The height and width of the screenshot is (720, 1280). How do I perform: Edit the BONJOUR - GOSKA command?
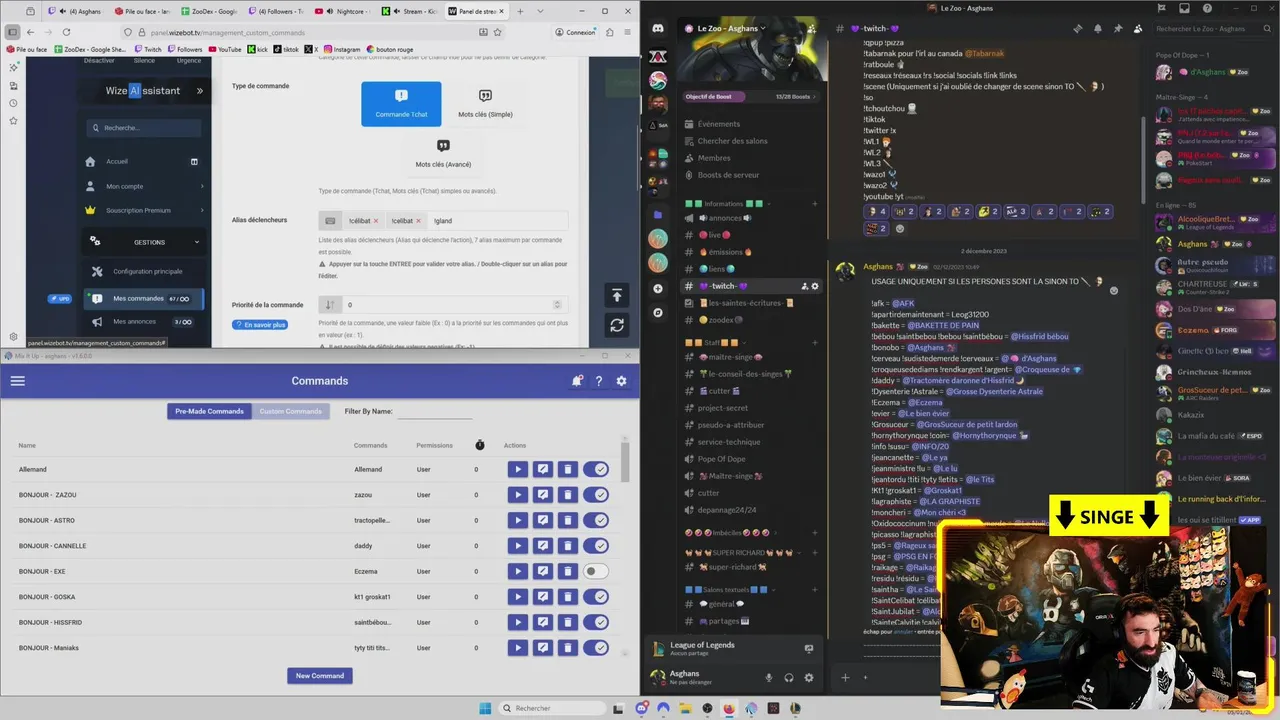[542, 597]
